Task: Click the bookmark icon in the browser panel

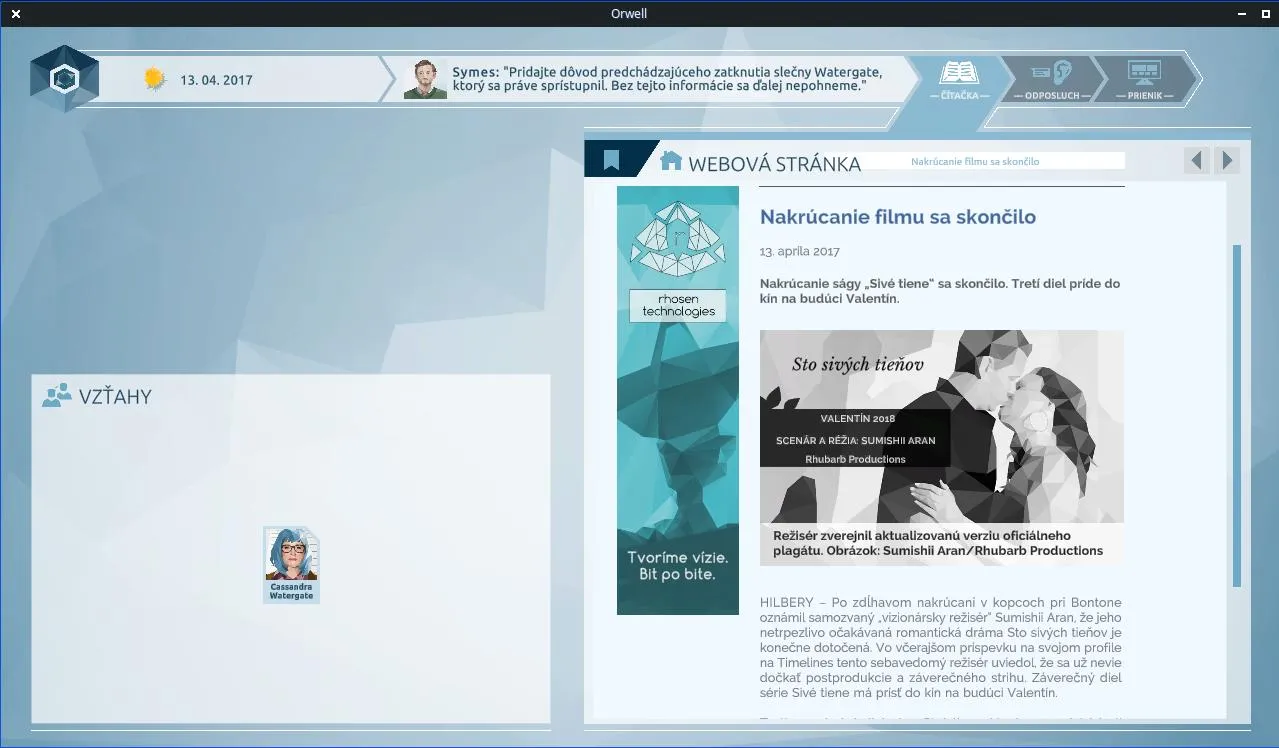Action: coord(611,160)
